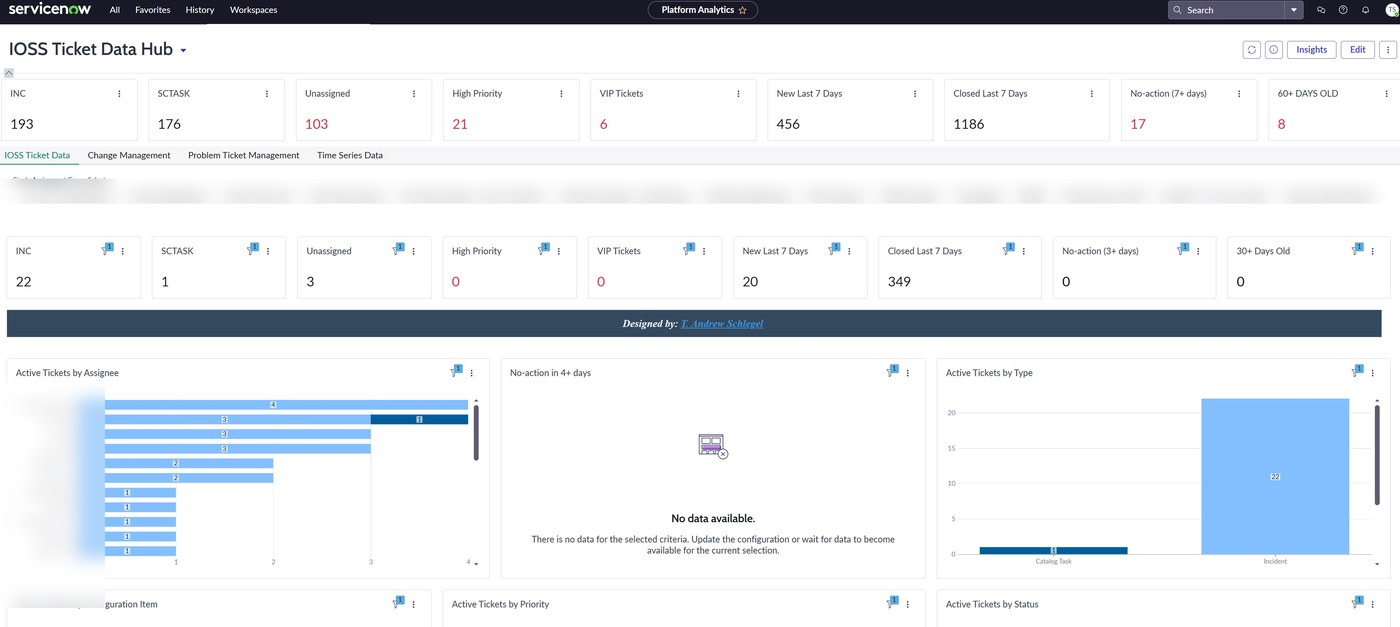Expand the IOSS Ticket Data Hub title dropdown

[x=183, y=50]
